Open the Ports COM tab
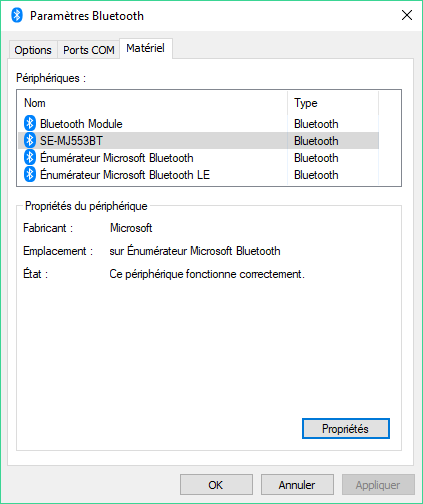Image resolution: width=423 pixels, height=504 pixels. click(x=89, y=50)
